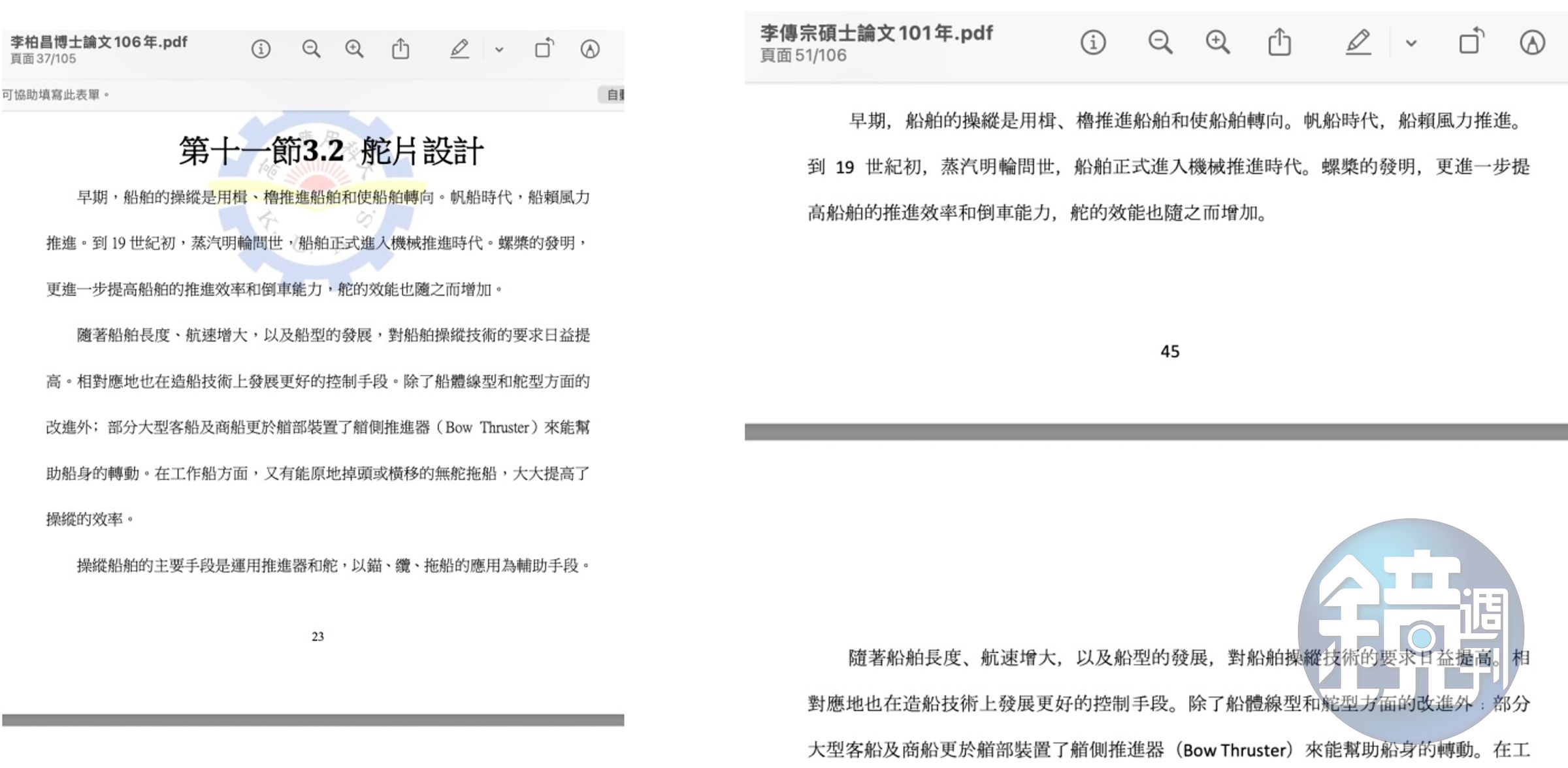Open info inspector in 李傳宗碩士論文 window
This screenshot has width=1568, height=768.
click(x=1093, y=42)
